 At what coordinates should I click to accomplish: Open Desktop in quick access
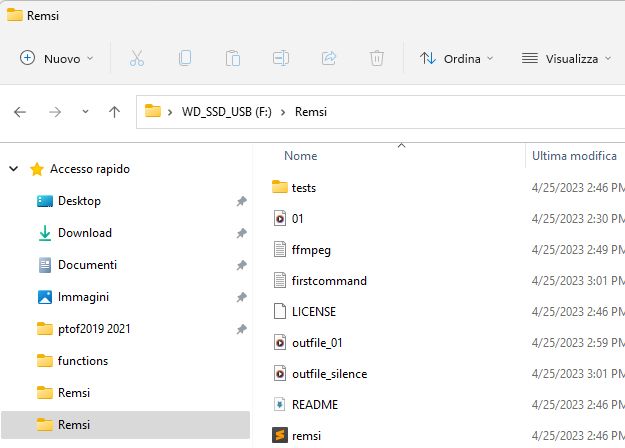click(79, 201)
